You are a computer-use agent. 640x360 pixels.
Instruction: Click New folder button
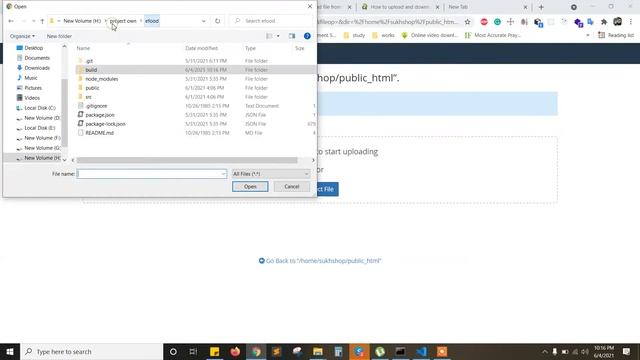[59, 36]
